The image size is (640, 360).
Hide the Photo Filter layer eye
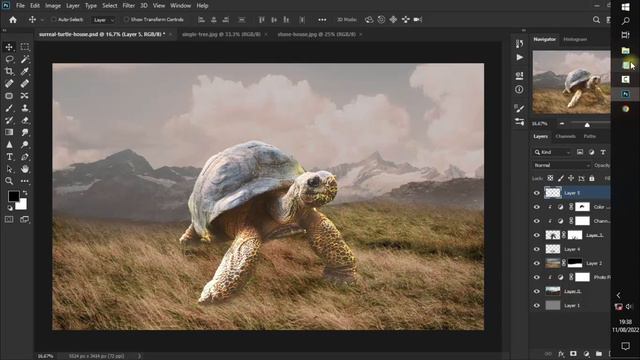[x=537, y=277]
